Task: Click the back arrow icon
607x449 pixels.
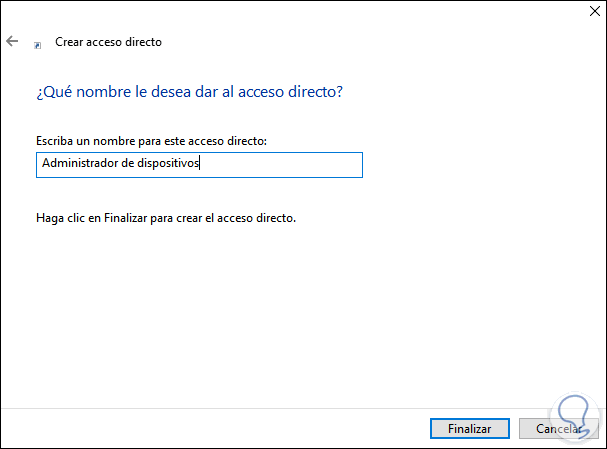Action: click(11, 42)
